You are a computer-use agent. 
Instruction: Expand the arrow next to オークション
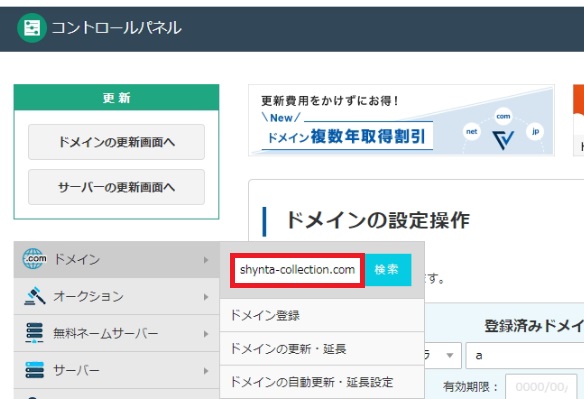[206, 297]
